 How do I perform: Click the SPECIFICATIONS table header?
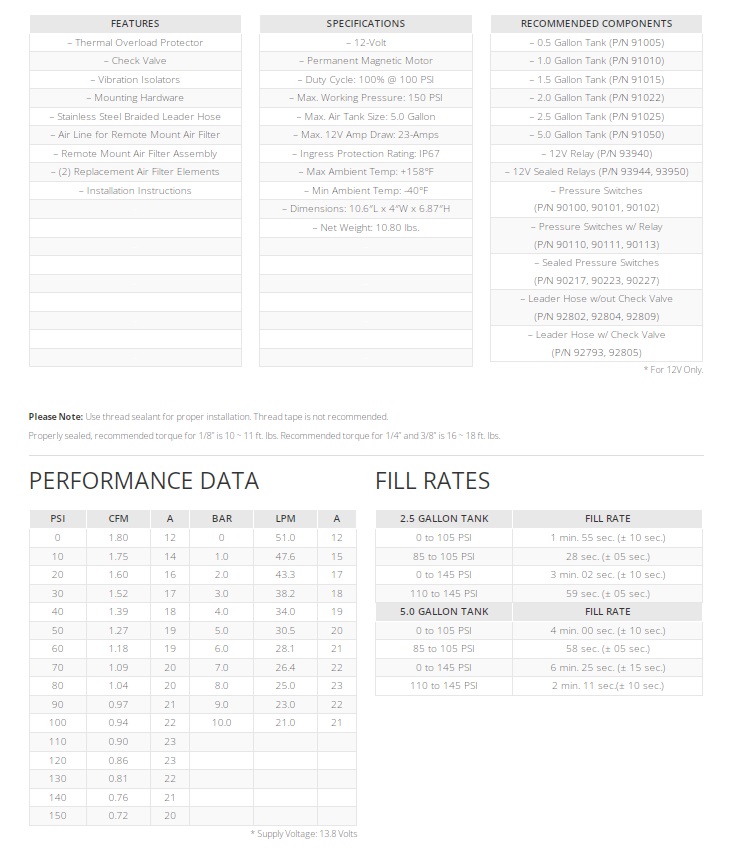coord(365,23)
